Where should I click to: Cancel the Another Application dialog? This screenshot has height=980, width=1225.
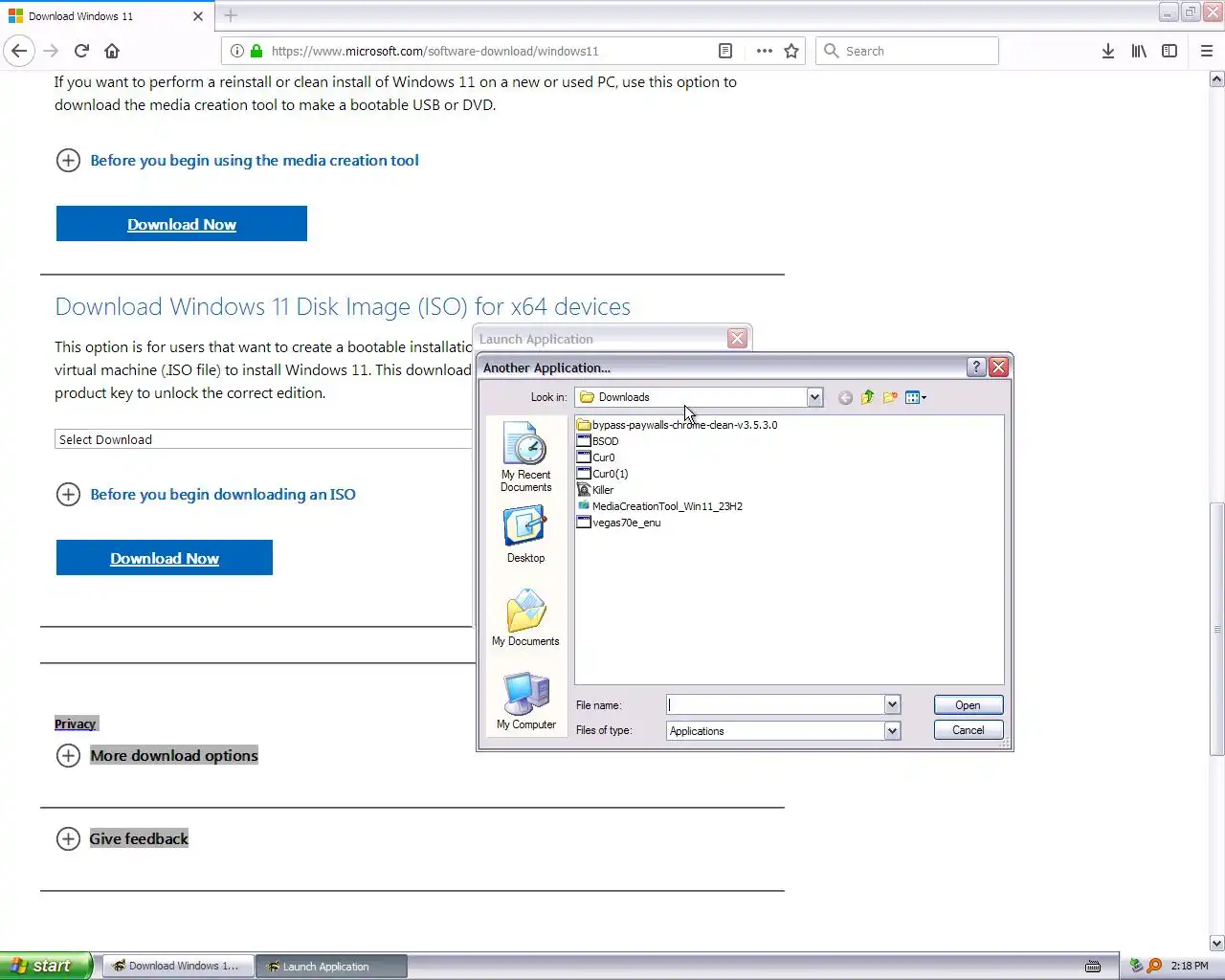968,730
